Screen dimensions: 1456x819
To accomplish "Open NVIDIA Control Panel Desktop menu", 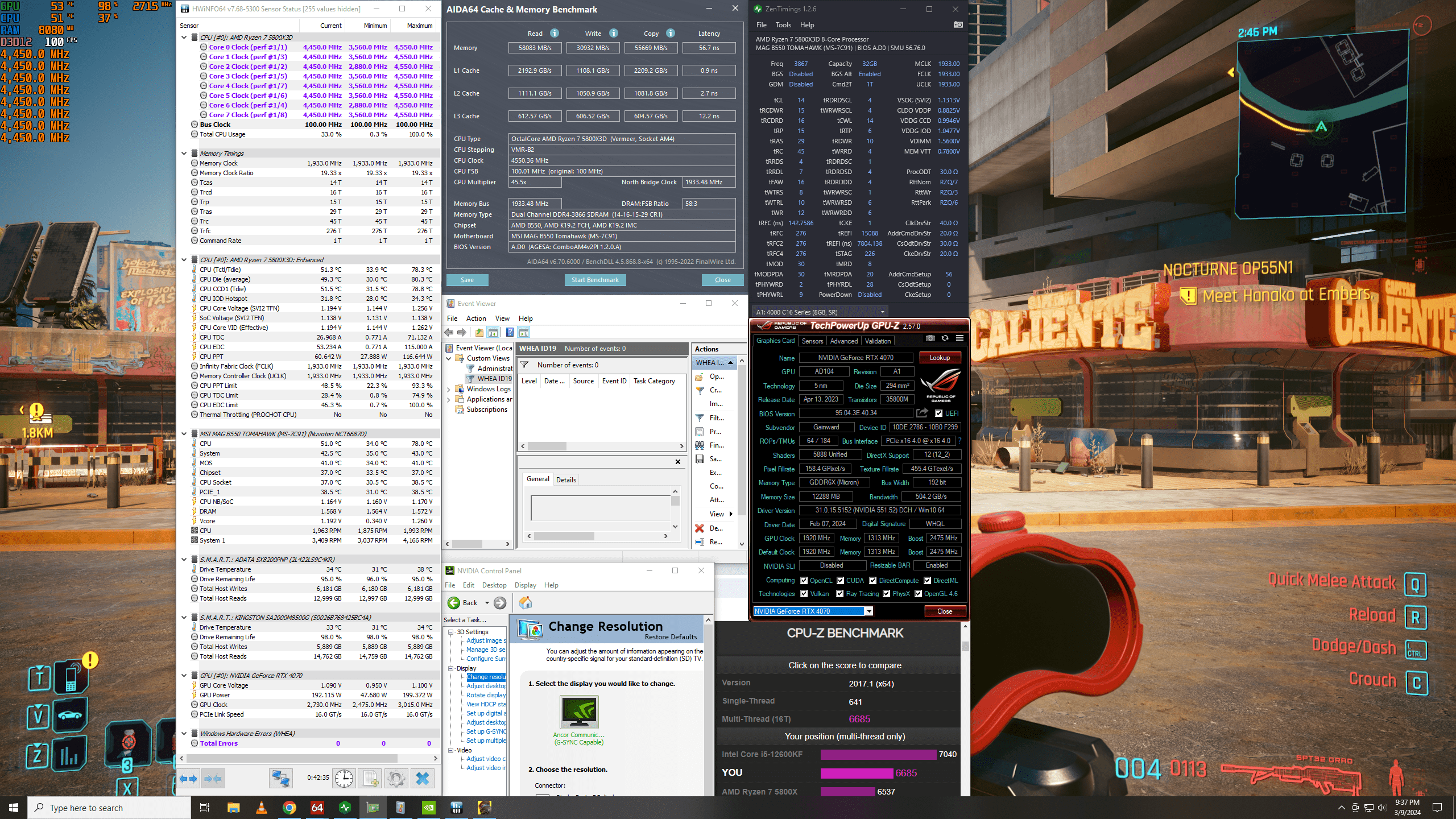I will click(x=494, y=585).
